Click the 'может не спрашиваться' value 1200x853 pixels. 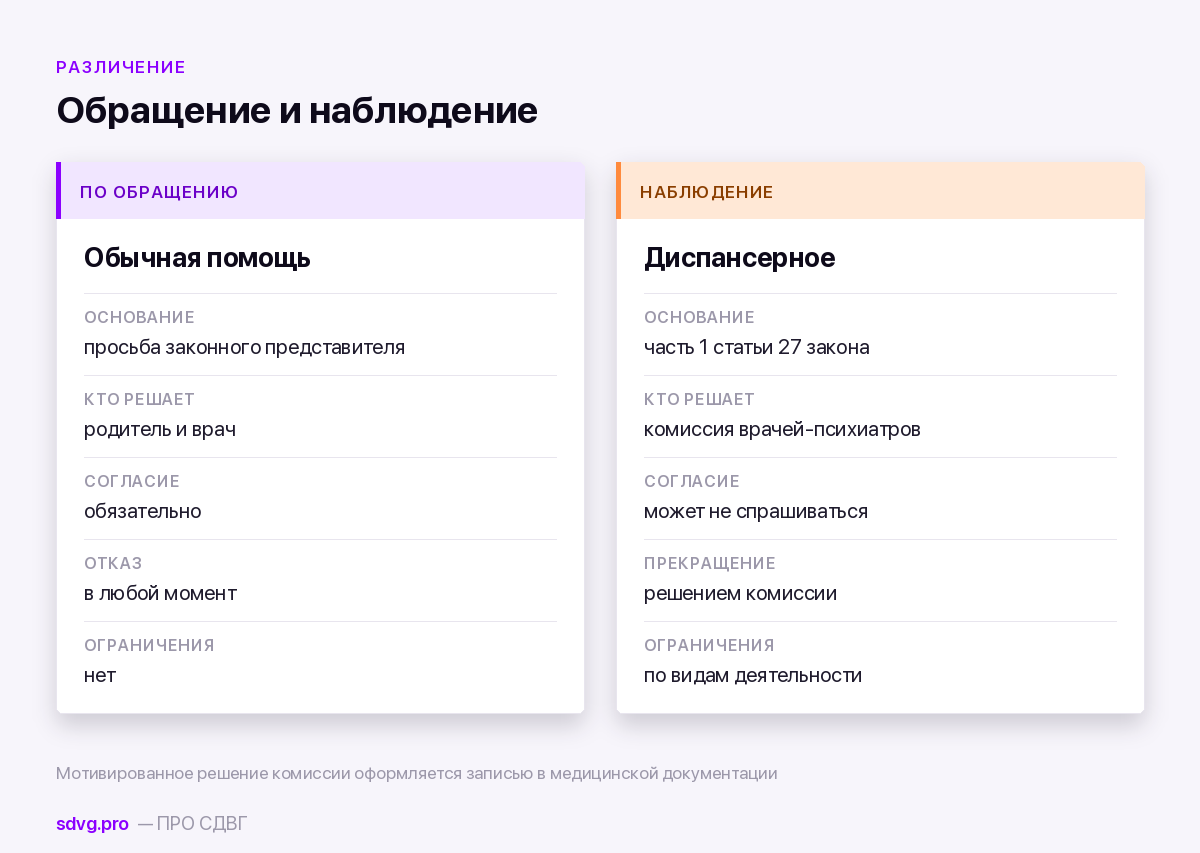click(756, 512)
